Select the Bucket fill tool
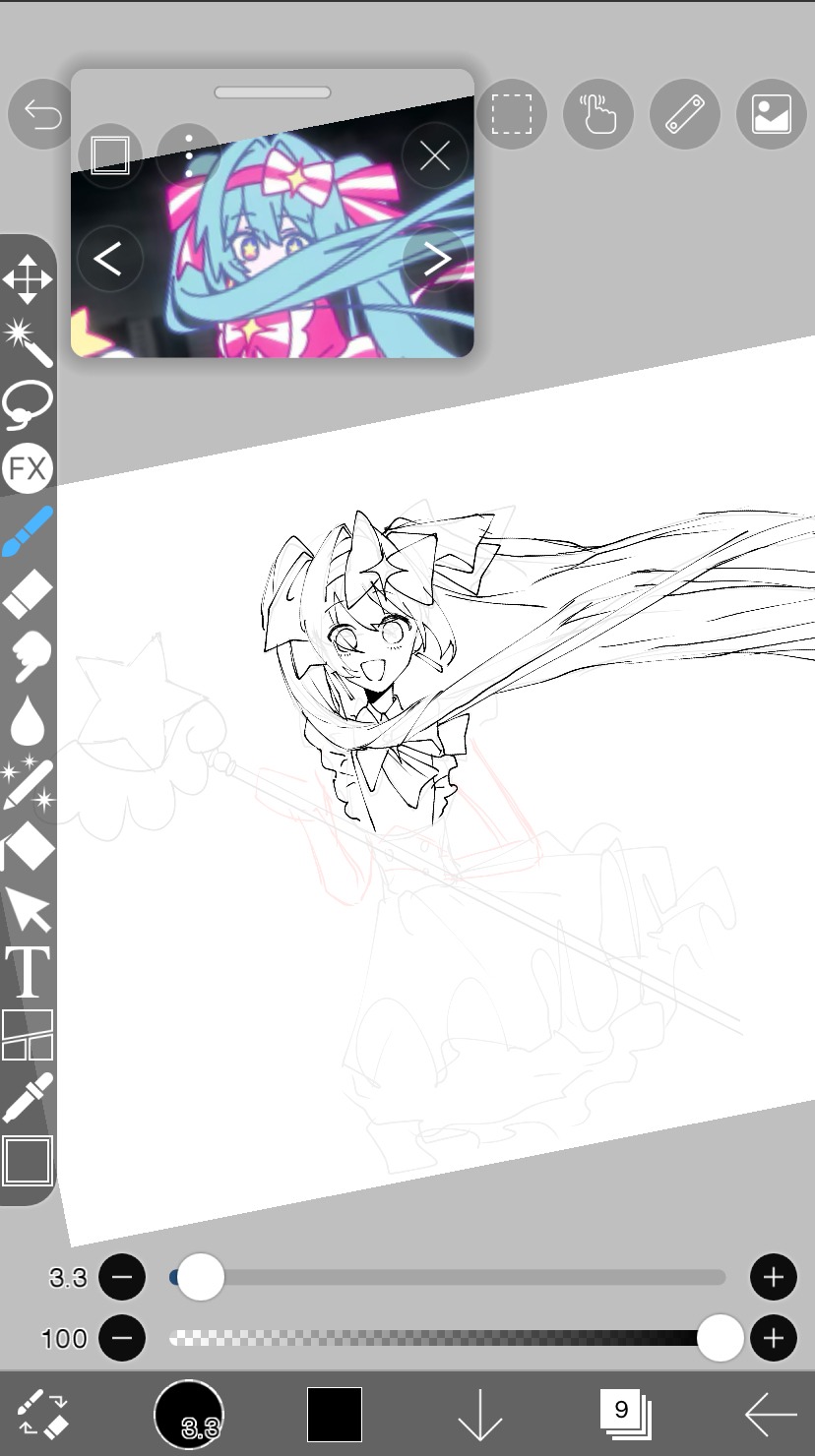The image size is (815, 1456). [28, 847]
